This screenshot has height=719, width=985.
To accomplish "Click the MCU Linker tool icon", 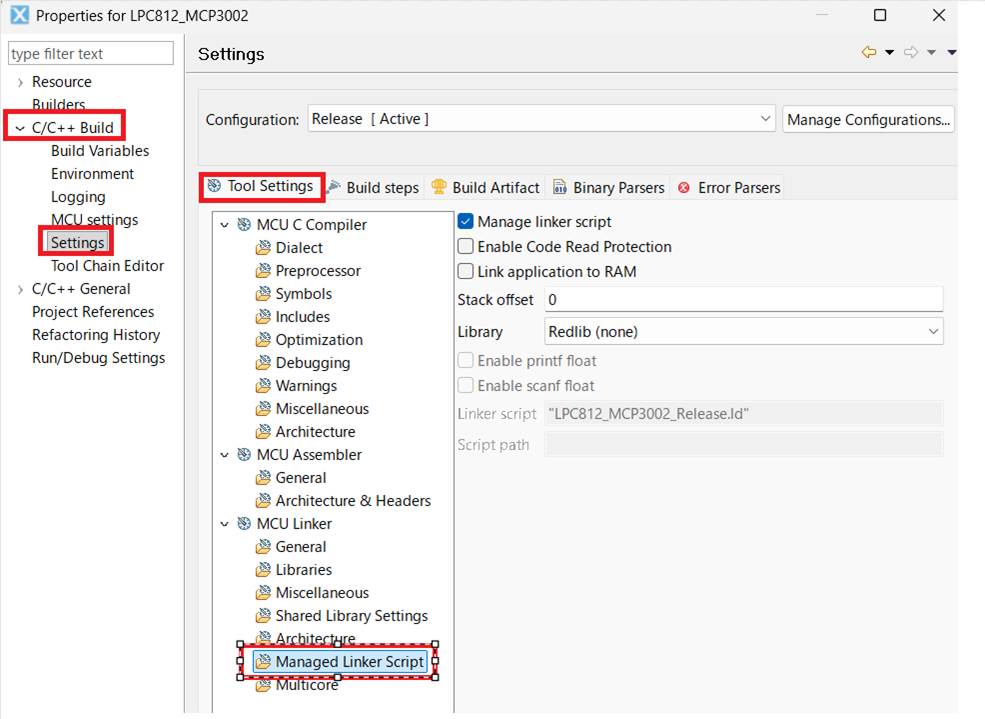I will 243,524.
